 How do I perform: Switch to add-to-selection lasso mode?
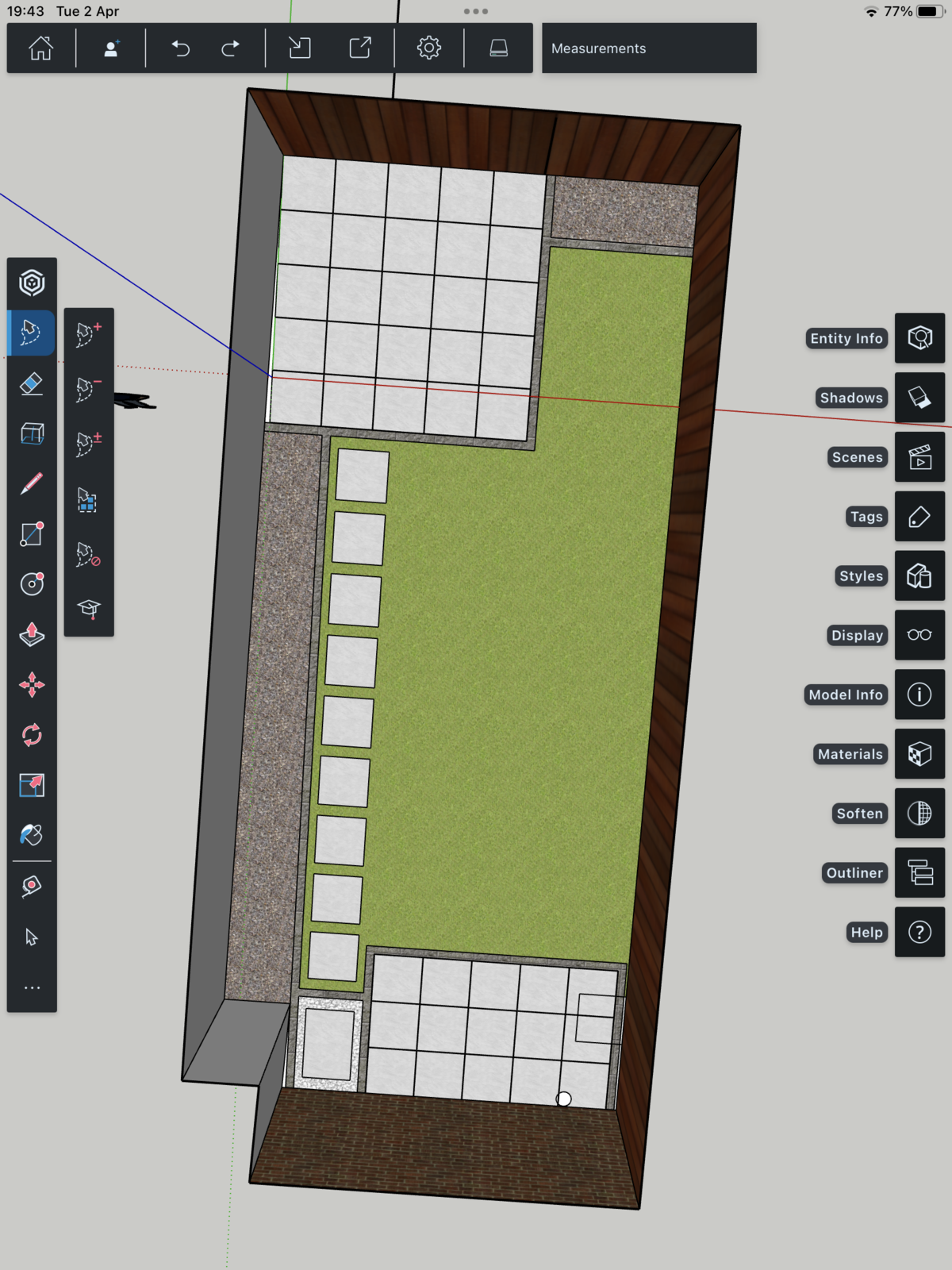click(89, 334)
